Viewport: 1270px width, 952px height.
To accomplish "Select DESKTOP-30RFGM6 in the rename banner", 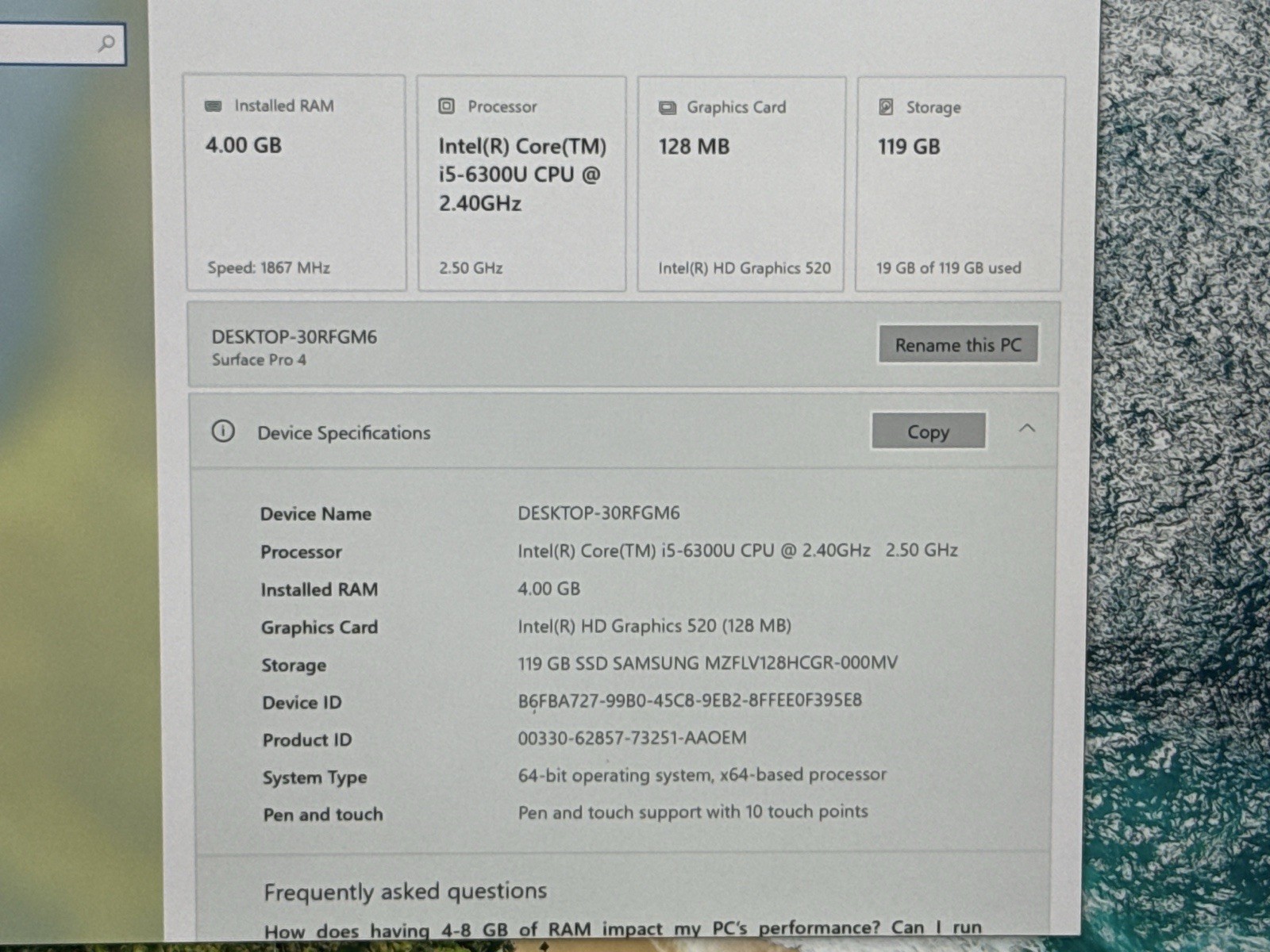I will click(x=294, y=336).
